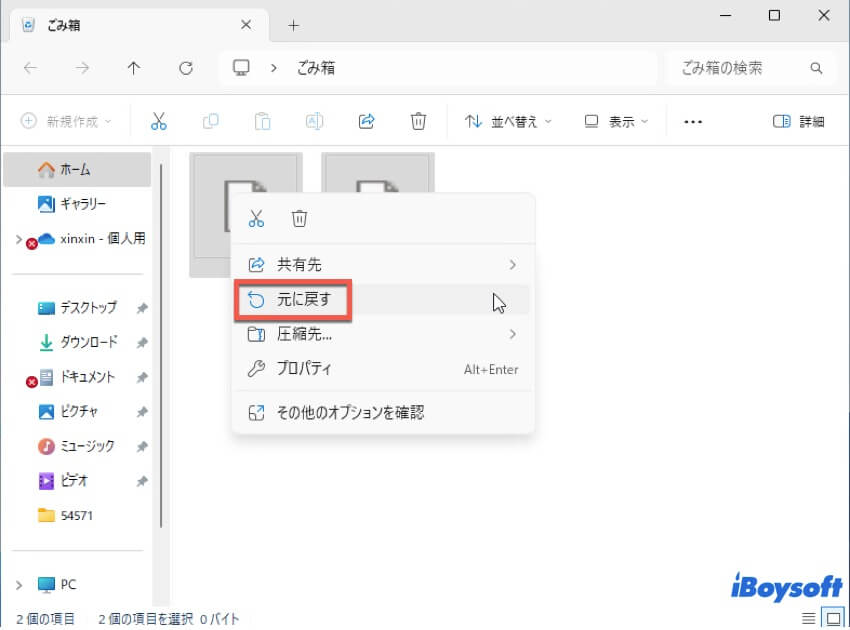Open the 54571 folder in the sidebar
The width and height of the screenshot is (850, 630).
click(77, 515)
